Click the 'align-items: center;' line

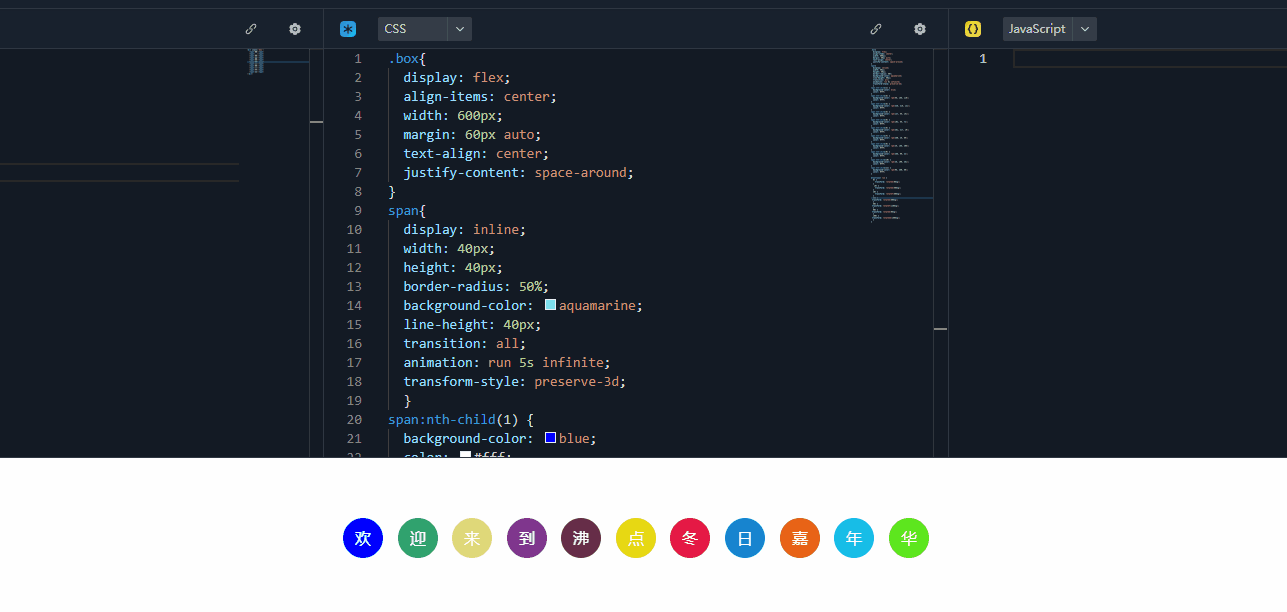coord(480,97)
